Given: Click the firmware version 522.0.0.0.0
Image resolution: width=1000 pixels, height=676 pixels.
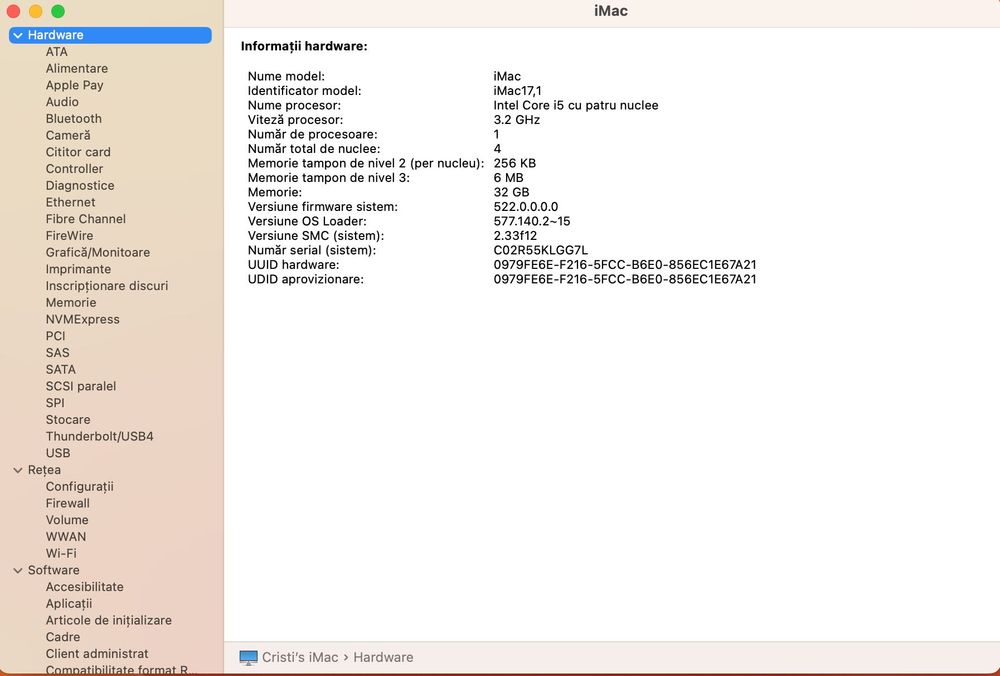Looking at the screenshot, I should point(526,207).
